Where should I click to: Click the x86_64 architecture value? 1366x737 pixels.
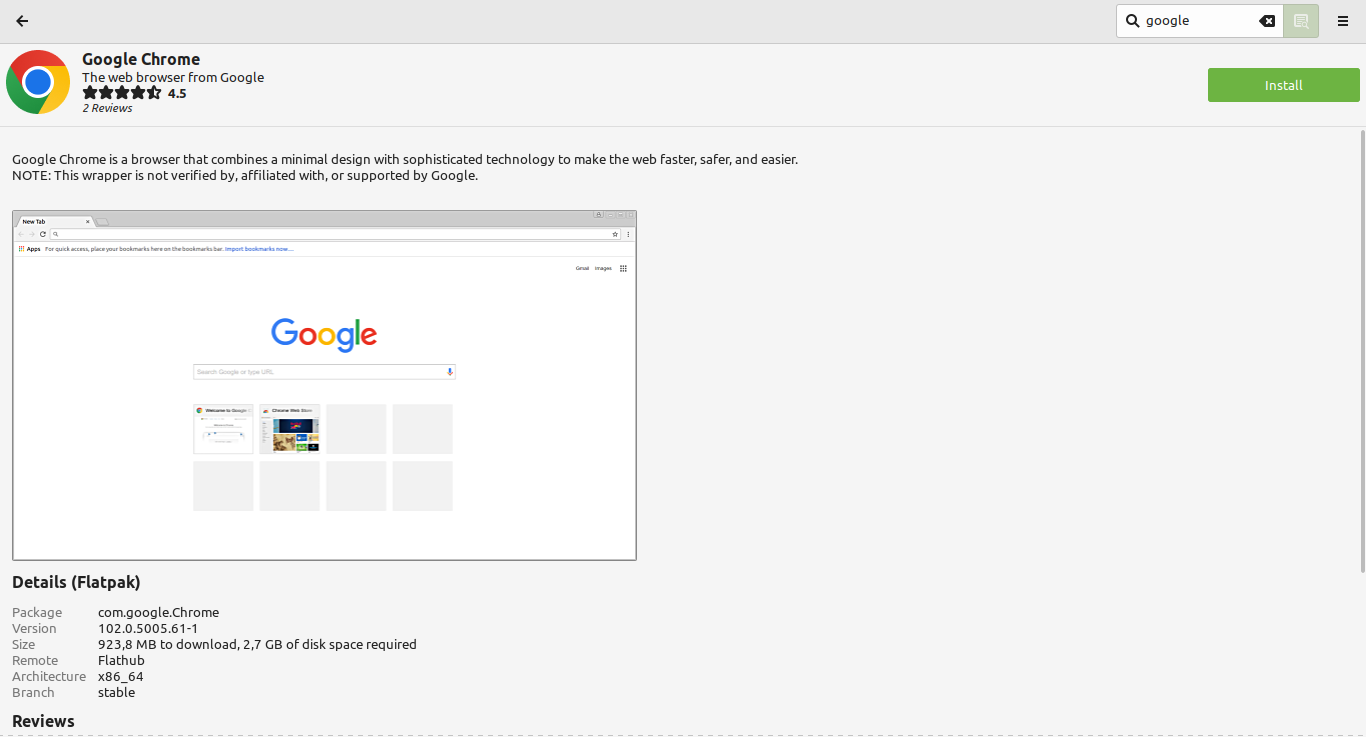coord(120,676)
